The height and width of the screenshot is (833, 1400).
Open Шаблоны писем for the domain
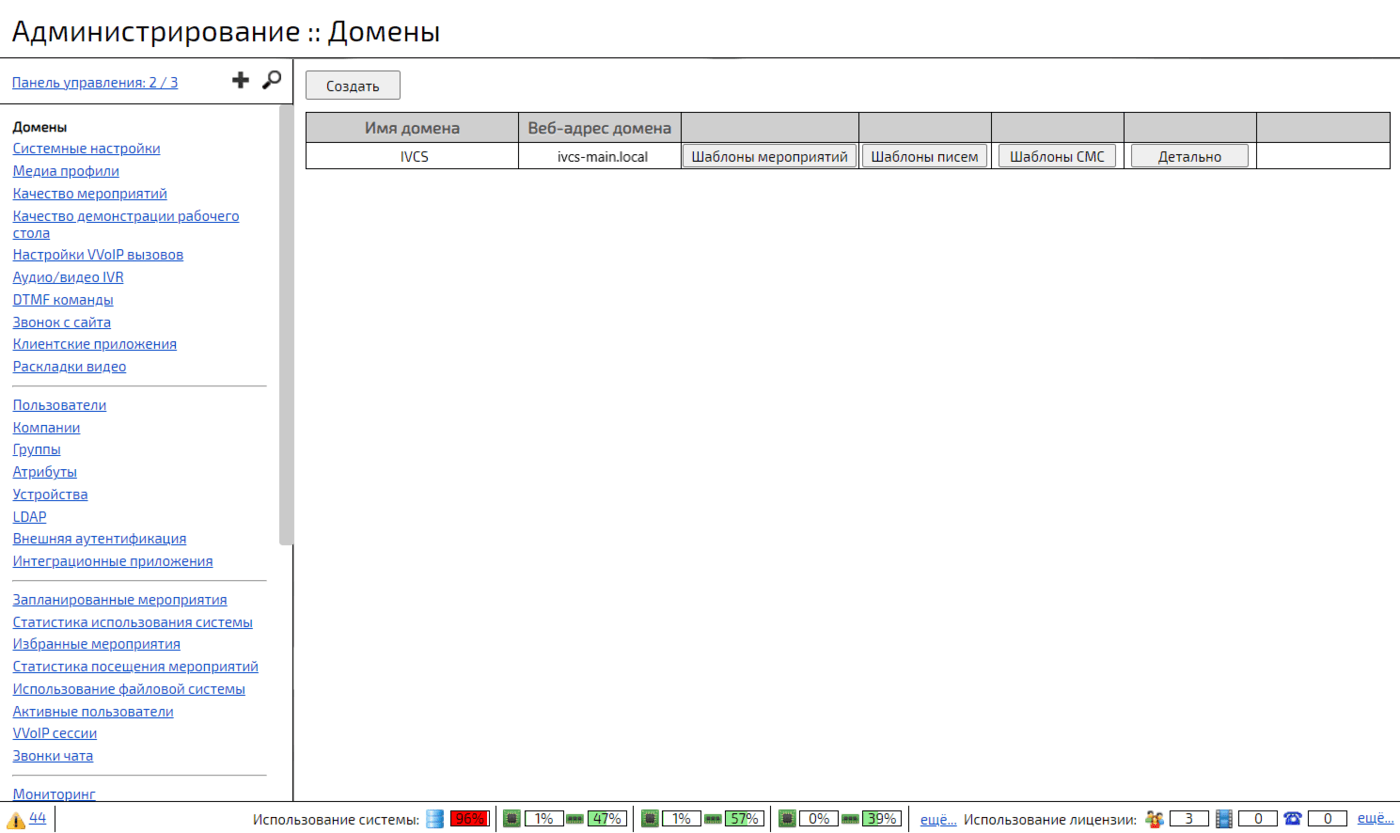pos(924,156)
